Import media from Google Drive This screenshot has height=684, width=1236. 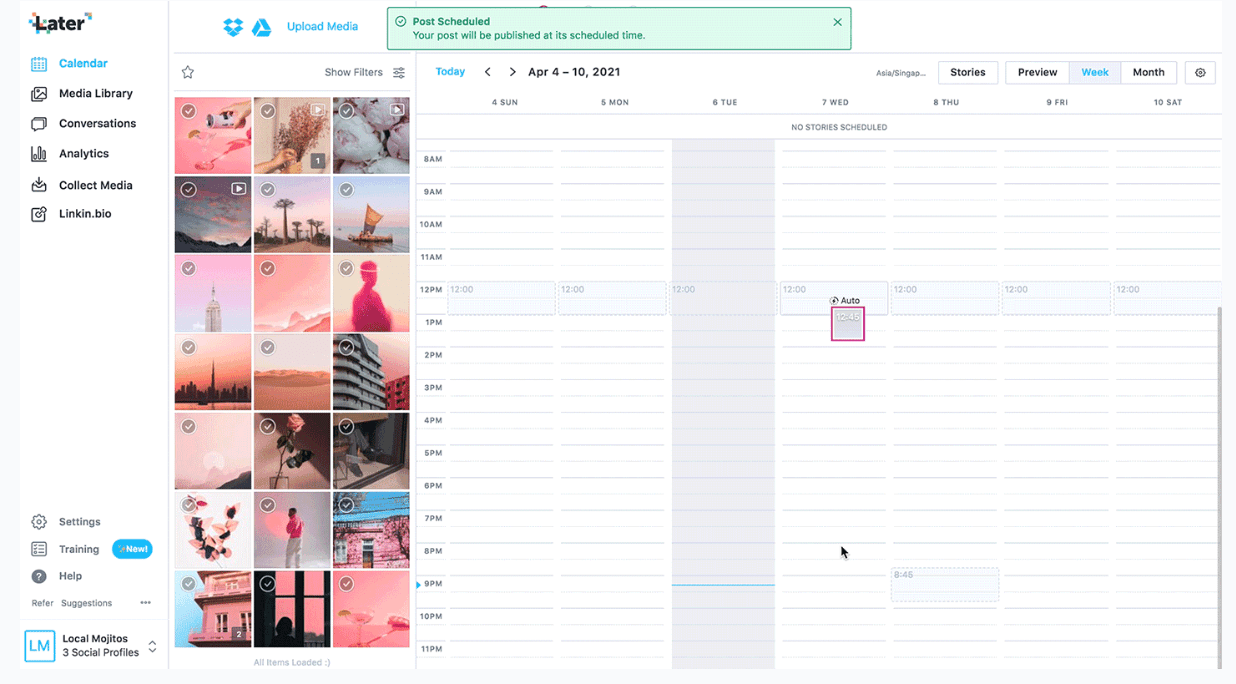[261, 27]
